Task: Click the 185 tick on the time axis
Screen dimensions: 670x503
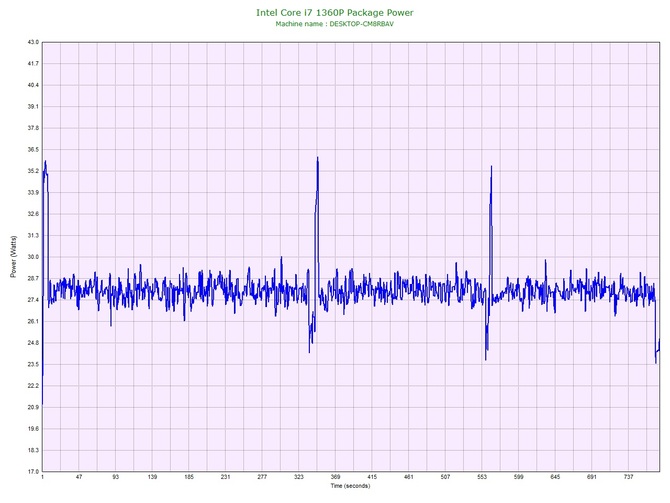Action: (x=189, y=477)
